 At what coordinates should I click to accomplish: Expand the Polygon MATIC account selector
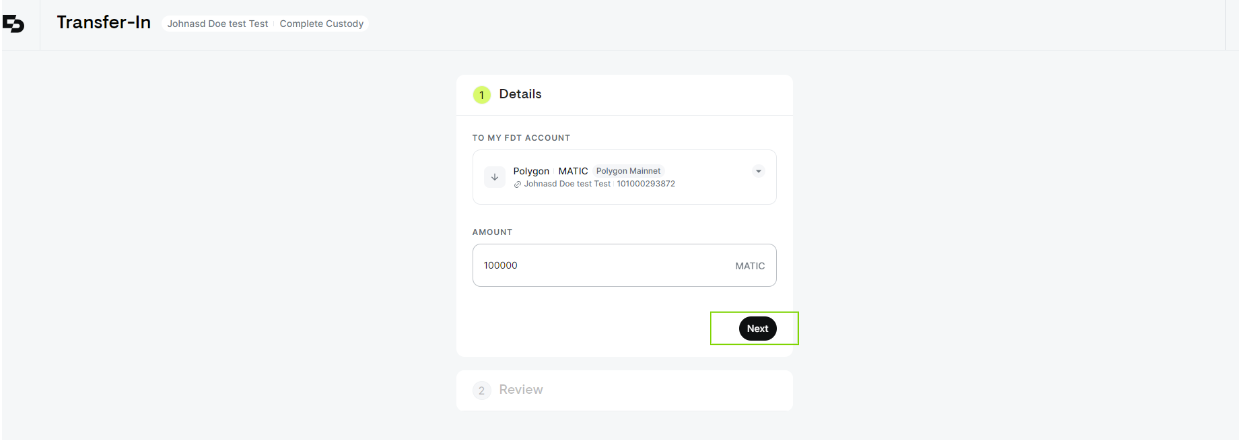[624, 177]
